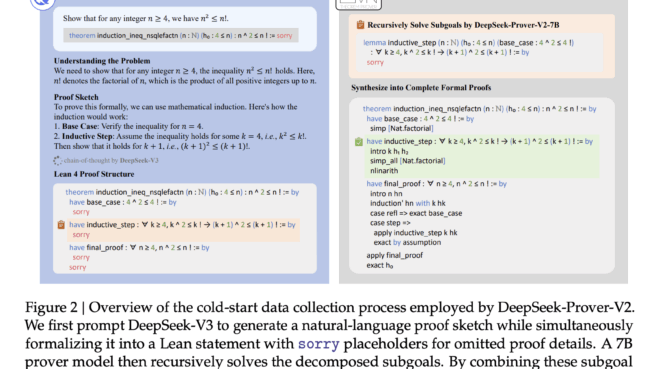Click the simp [Nat.factorial] line

pos(402,128)
